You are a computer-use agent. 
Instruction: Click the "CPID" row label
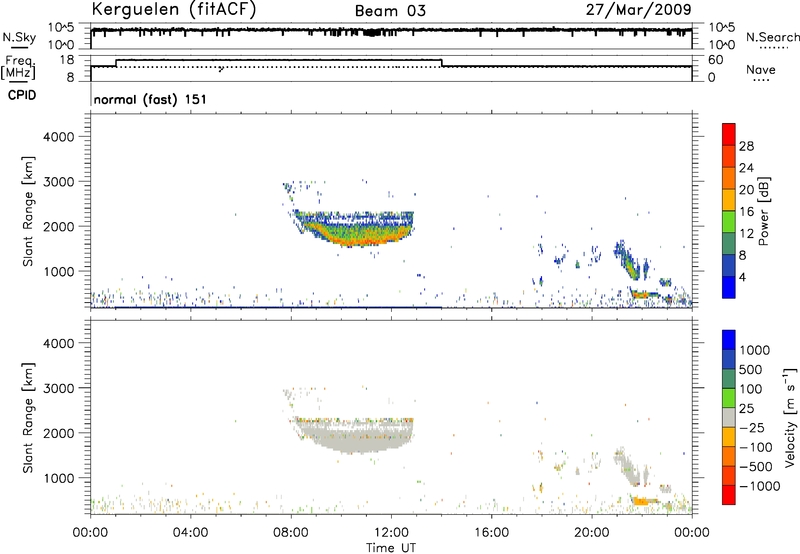tap(22, 95)
